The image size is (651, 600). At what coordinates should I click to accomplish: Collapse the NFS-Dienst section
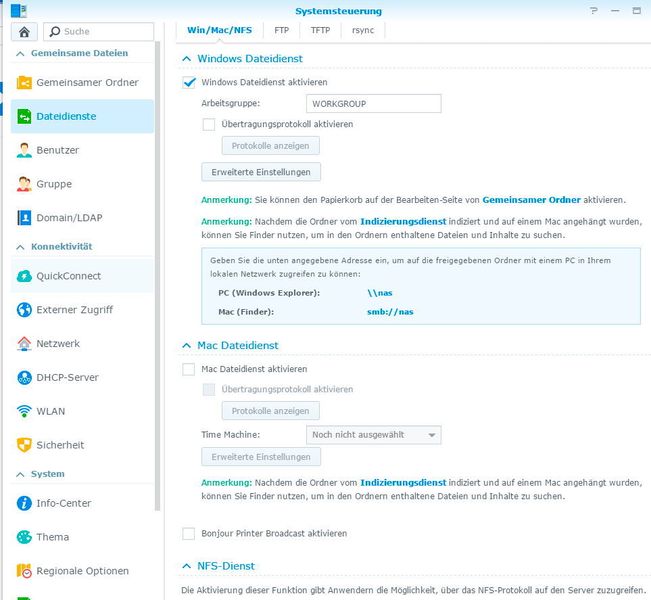pyautogui.click(x=186, y=566)
